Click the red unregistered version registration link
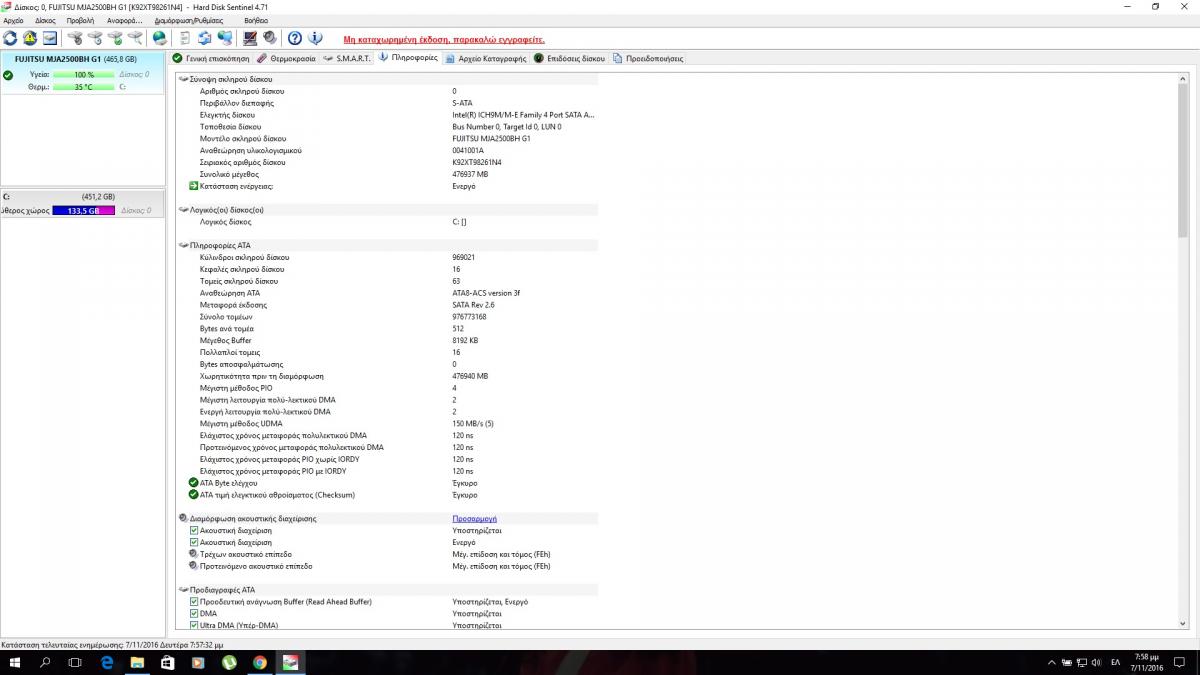The width and height of the screenshot is (1200, 675). (444, 39)
